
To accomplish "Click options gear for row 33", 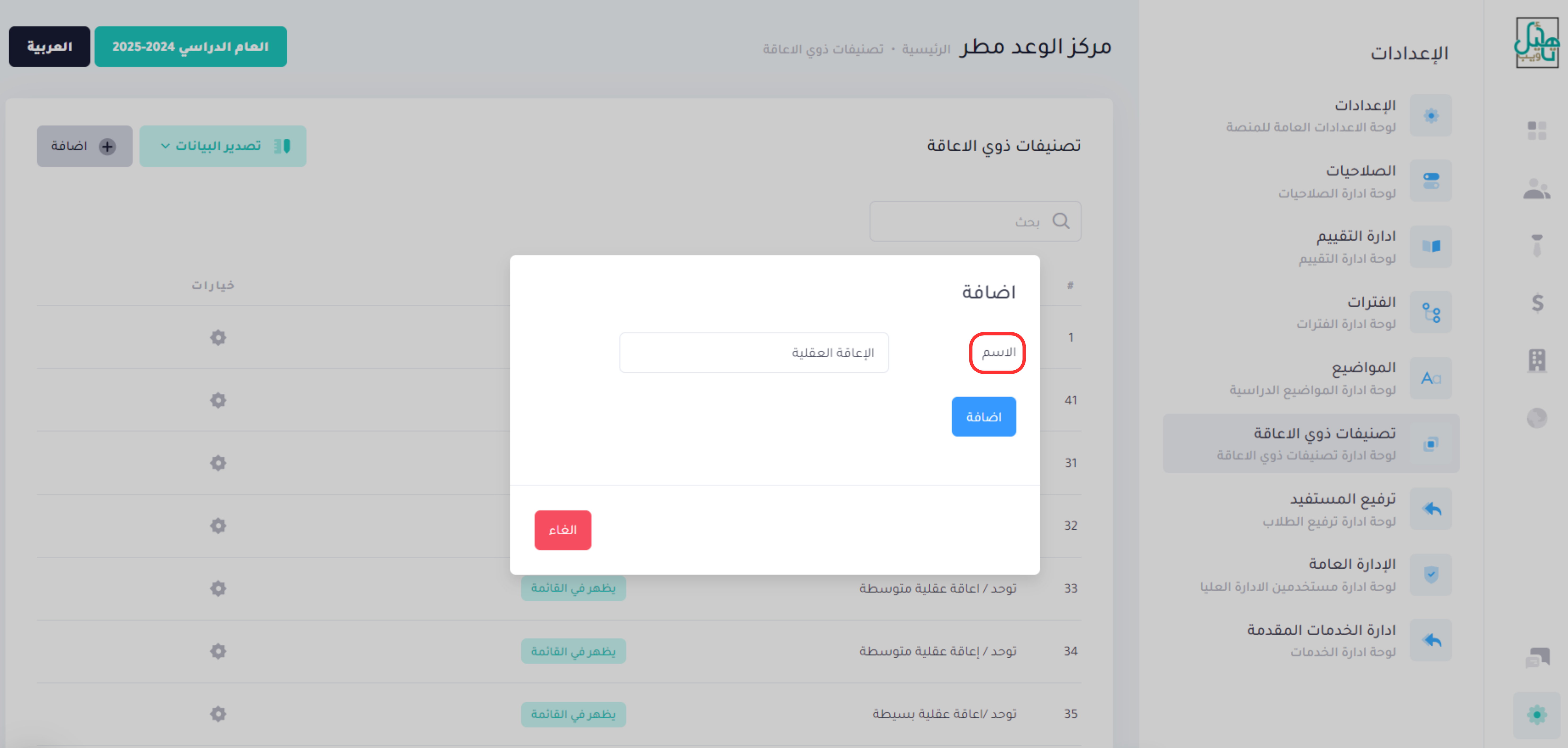I will pos(218,588).
